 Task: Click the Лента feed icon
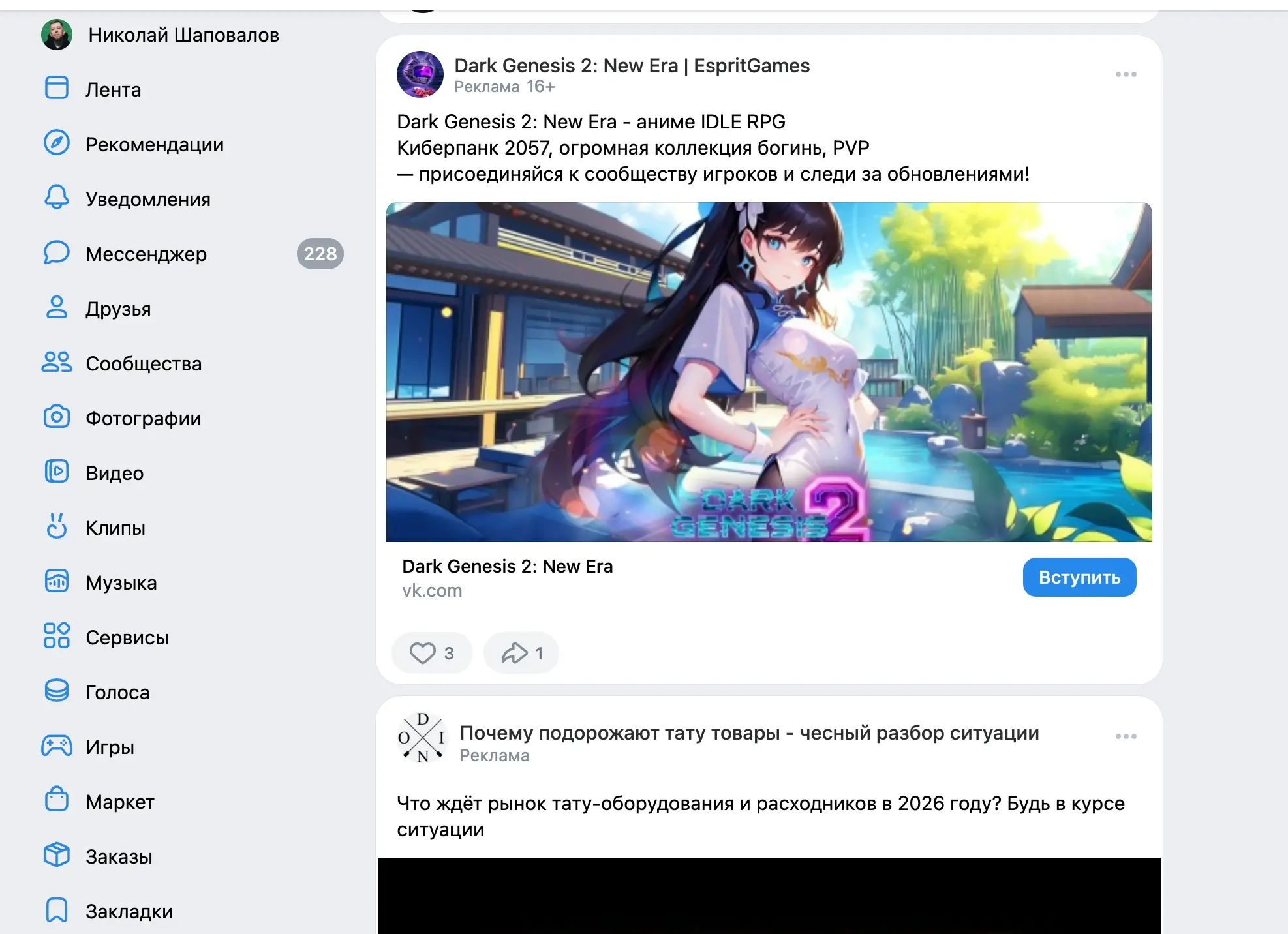[x=57, y=87]
